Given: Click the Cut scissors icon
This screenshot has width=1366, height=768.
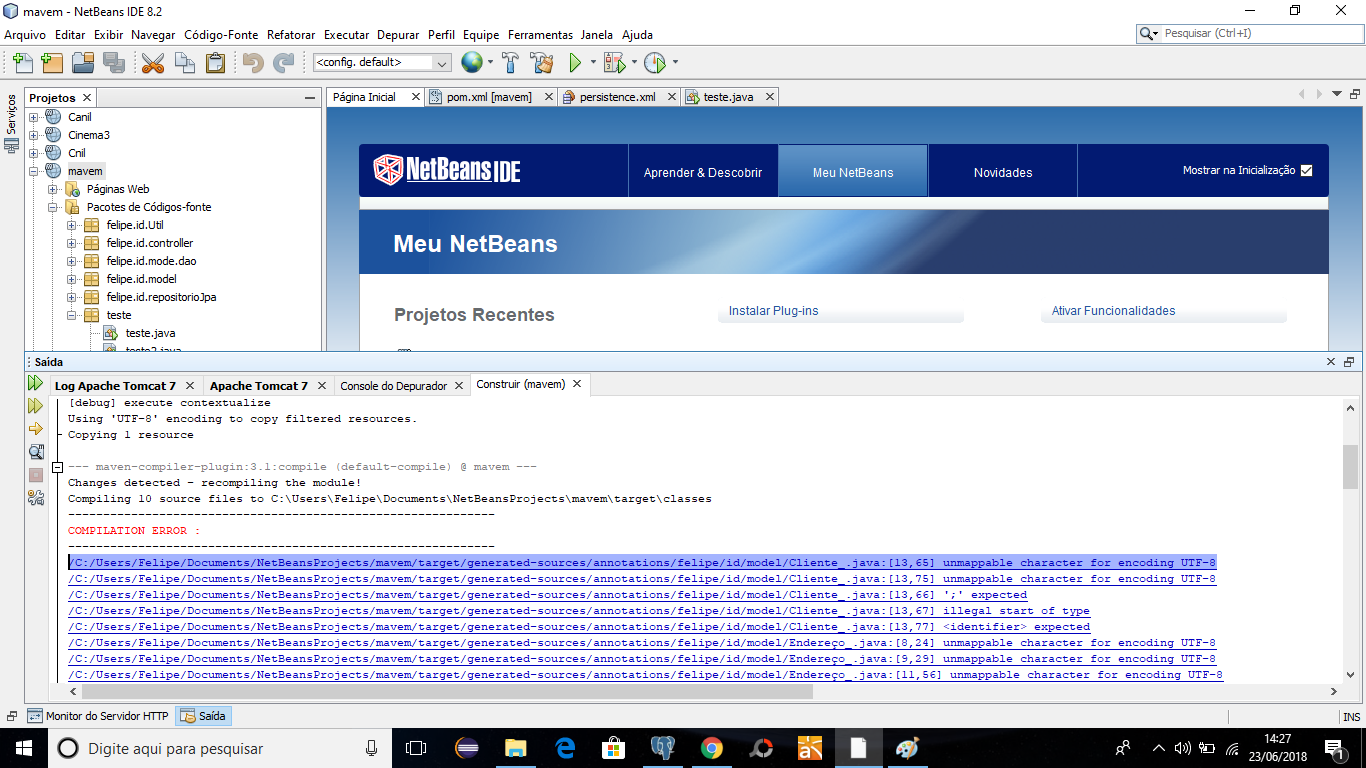Looking at the screenshot, I should pos(153,63).
